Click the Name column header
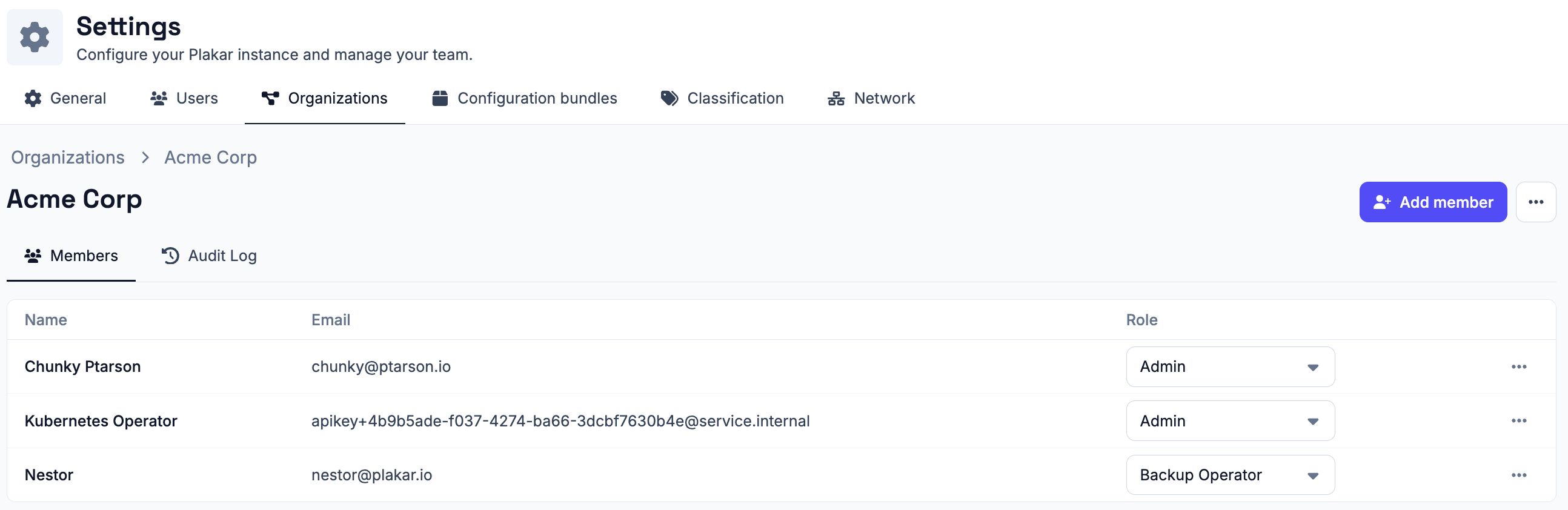Screen dimensions: 1568x510 [x=45, y=320]
